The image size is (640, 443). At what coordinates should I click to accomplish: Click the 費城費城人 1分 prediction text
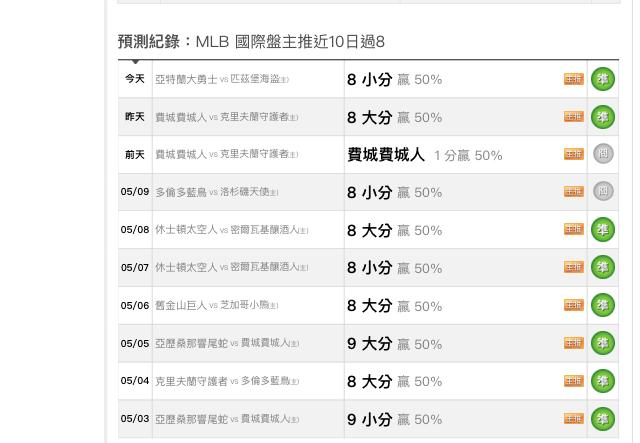[424, 155]
